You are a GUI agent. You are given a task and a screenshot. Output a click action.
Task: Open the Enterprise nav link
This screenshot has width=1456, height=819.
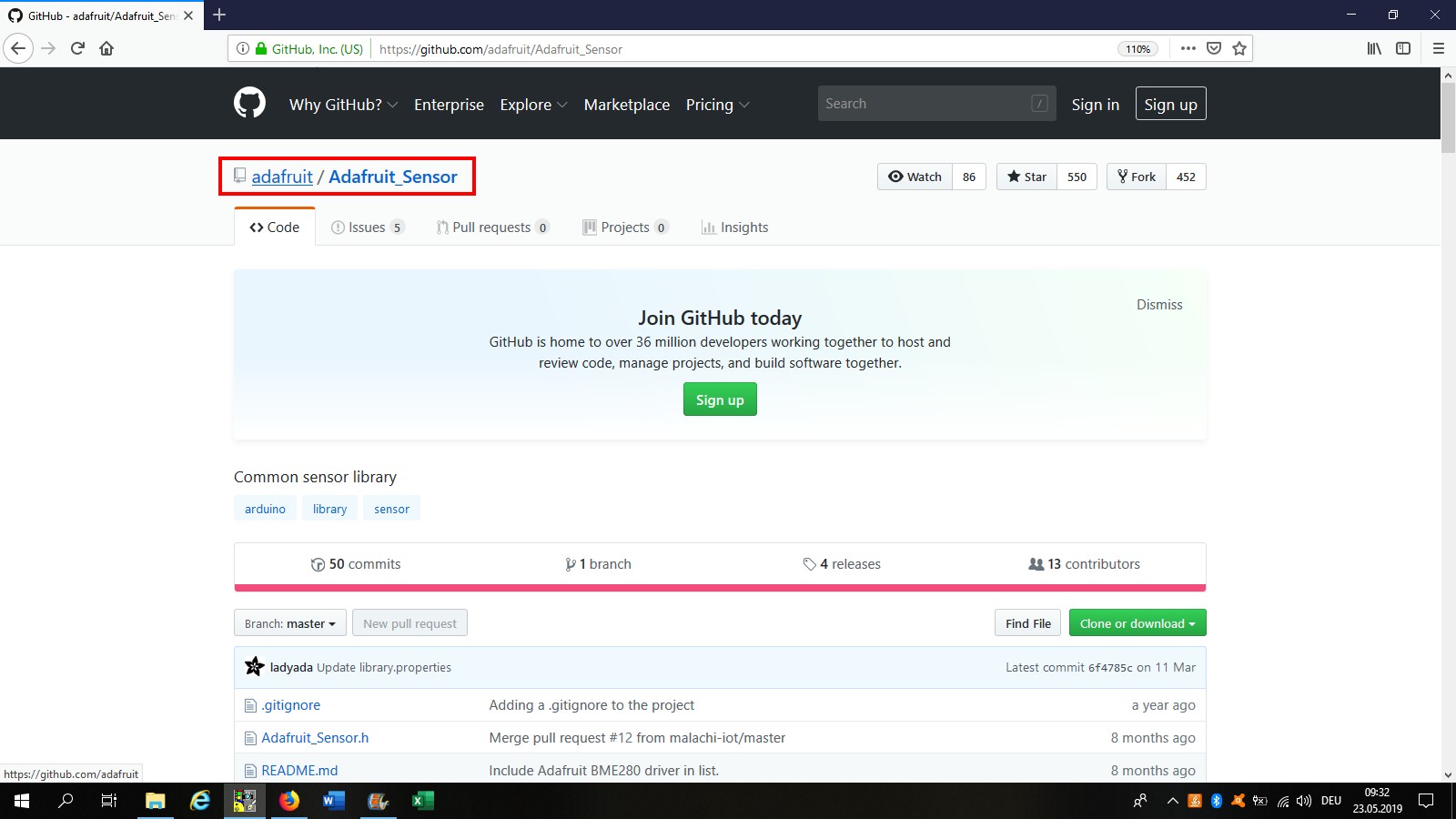coord(449,105)
